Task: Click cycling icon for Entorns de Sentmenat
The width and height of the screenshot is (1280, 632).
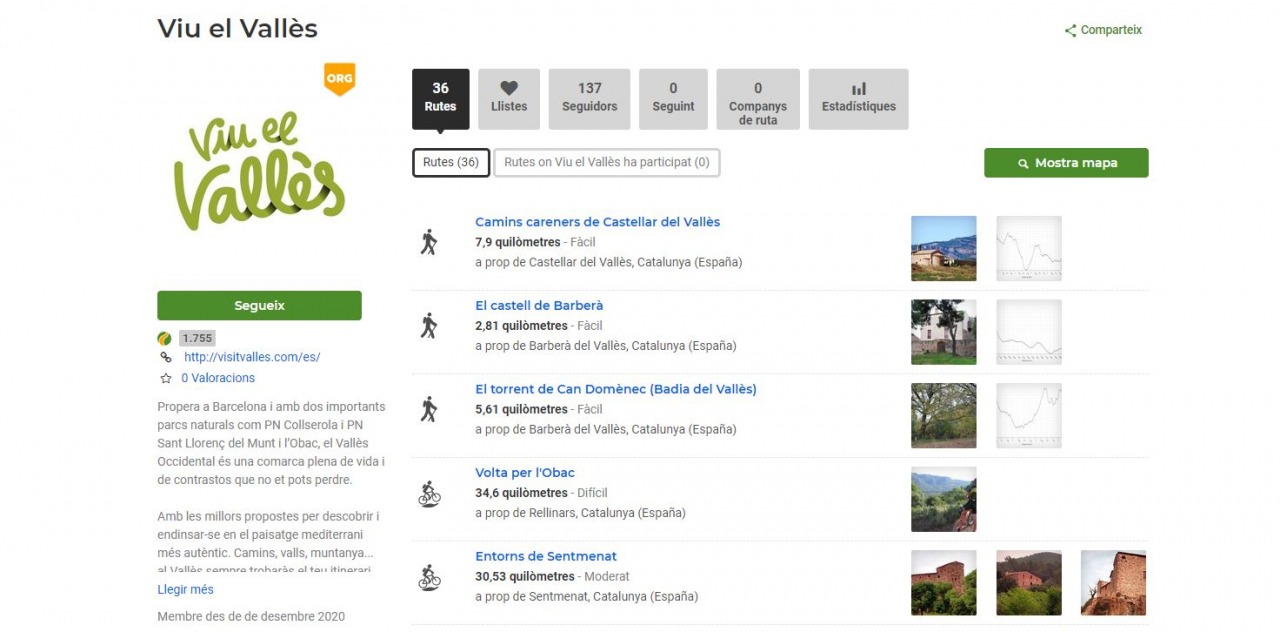Action: (x=429, y=577)
